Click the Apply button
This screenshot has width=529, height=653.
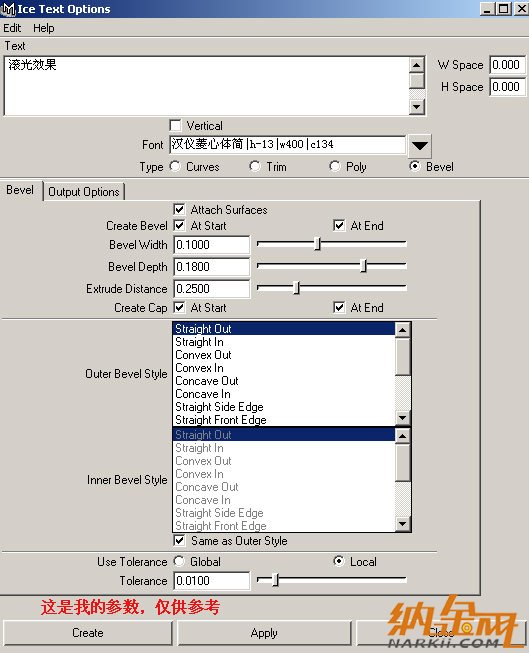point(264,633)
